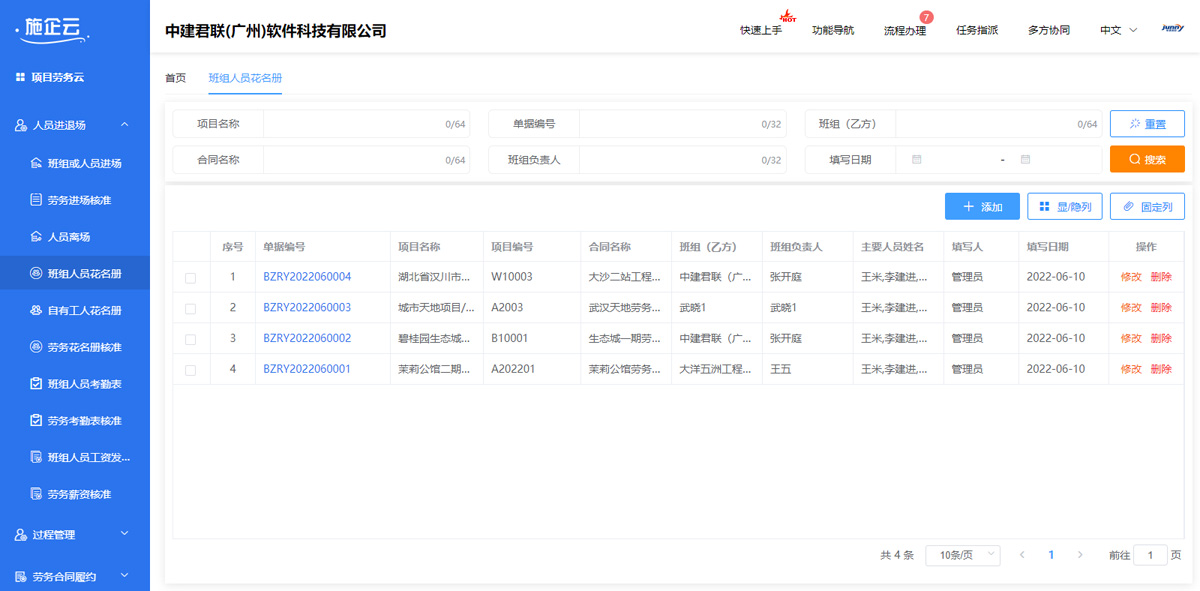Click the 固定列 pin columns button

click(x=1147, y=206)
